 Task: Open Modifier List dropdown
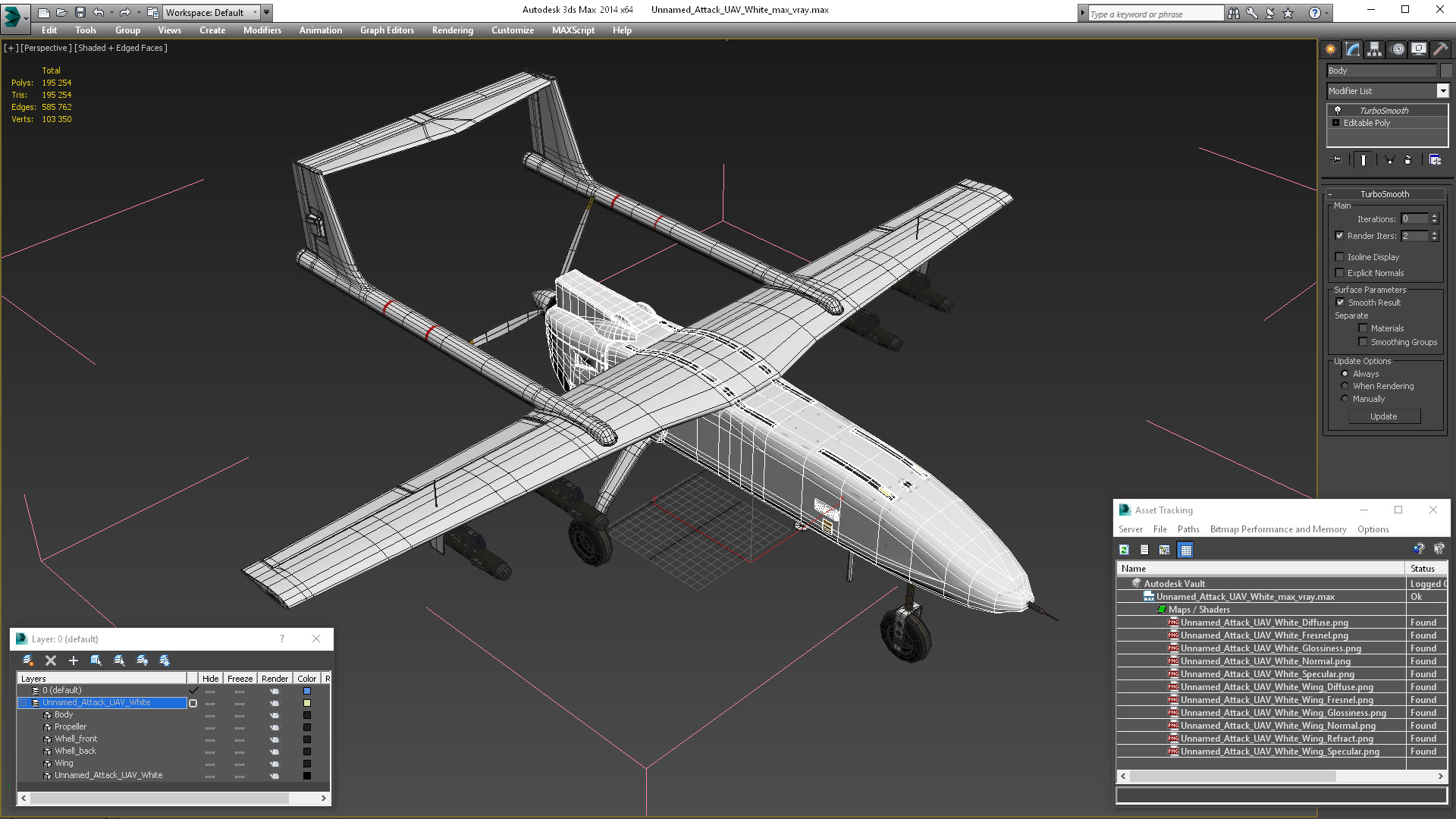pyautogui.click(x=1442, y=91)
